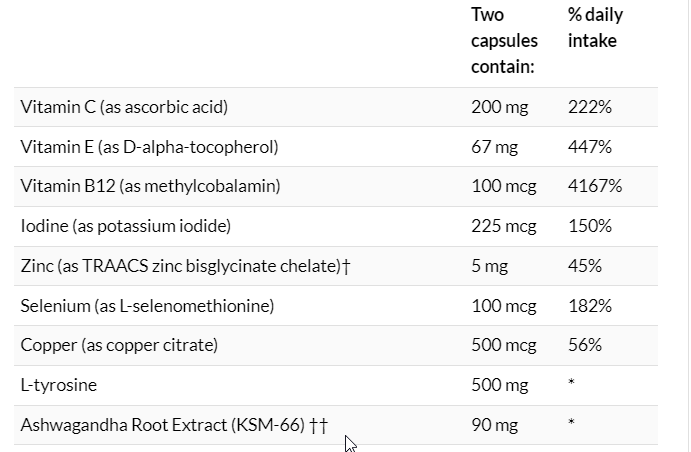Select the 90 mg Ashwagandha amount
This screenshot has width=691, height=452.
(494, 425)
